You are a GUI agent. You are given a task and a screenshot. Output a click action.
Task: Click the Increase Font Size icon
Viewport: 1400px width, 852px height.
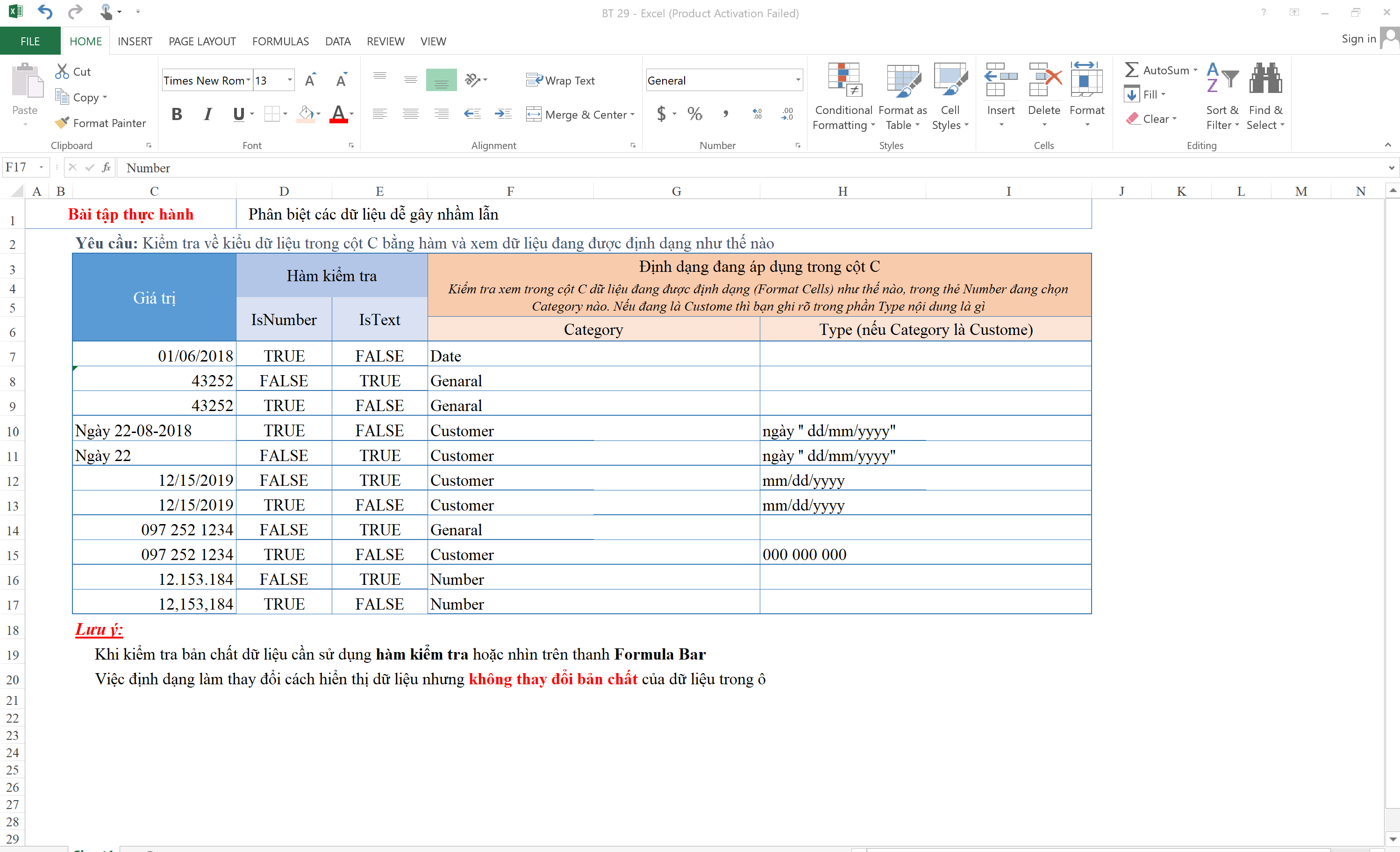(310, 80)
